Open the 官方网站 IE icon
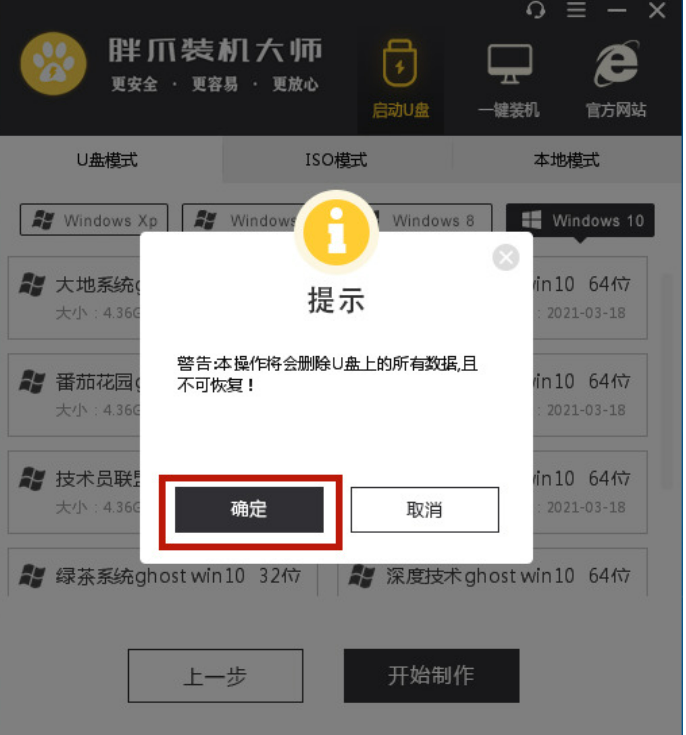 pyautogui.click(x=616, y=64)
